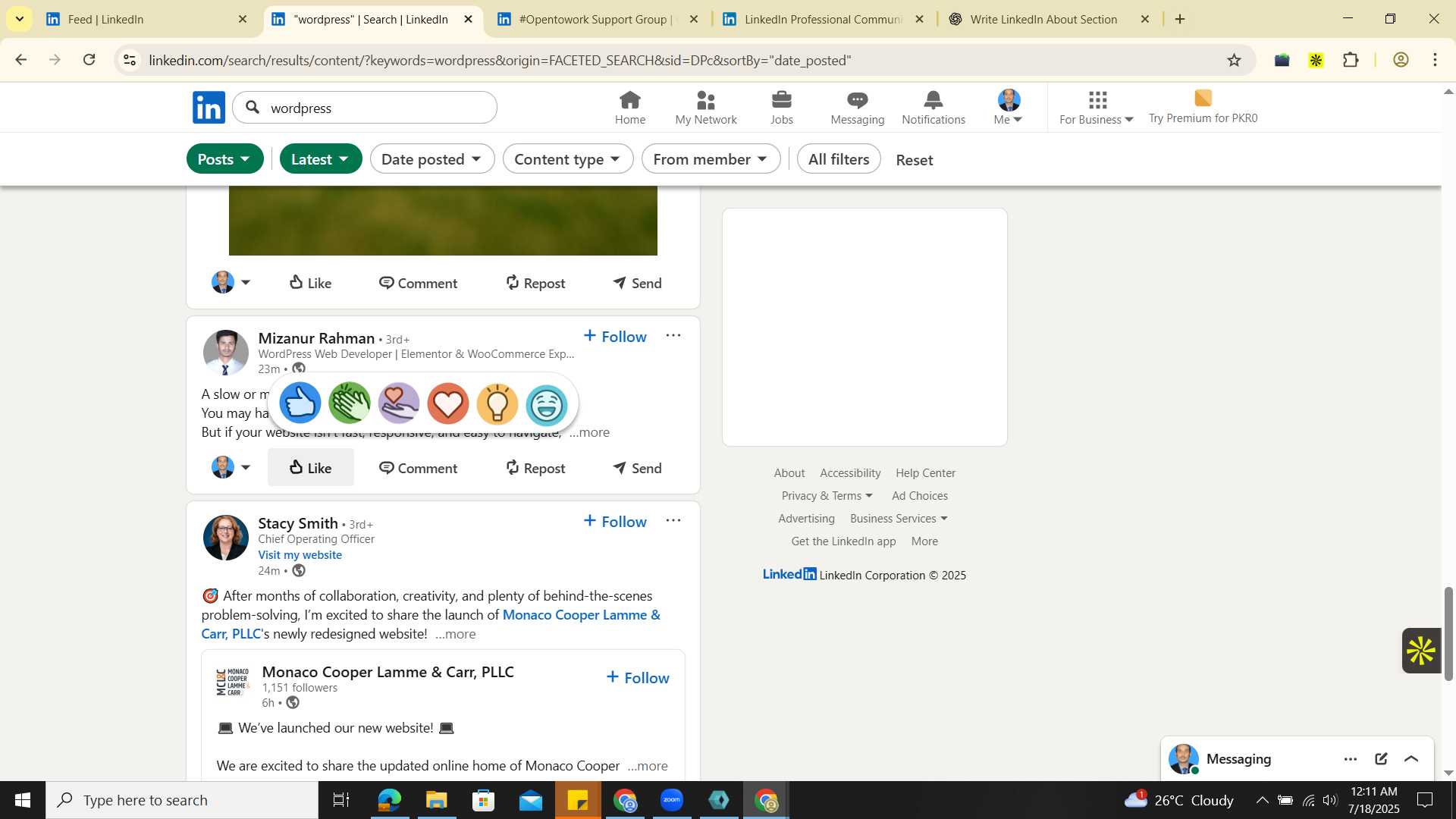Expand Business Services in footer
Viewport: 1456px width, 819px height.
pos(899,519)
